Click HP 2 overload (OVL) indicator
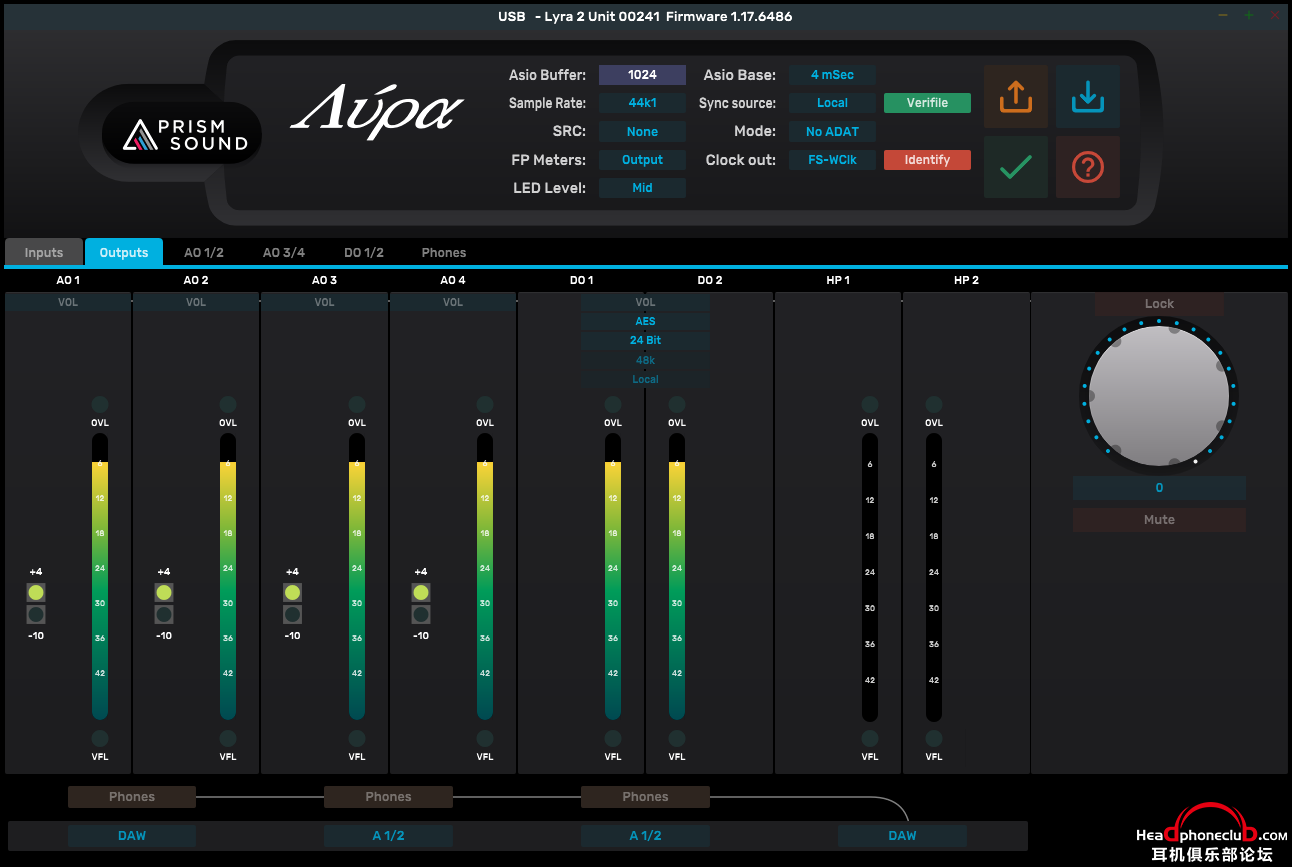The image size is (1292, 867). (934, 404)
